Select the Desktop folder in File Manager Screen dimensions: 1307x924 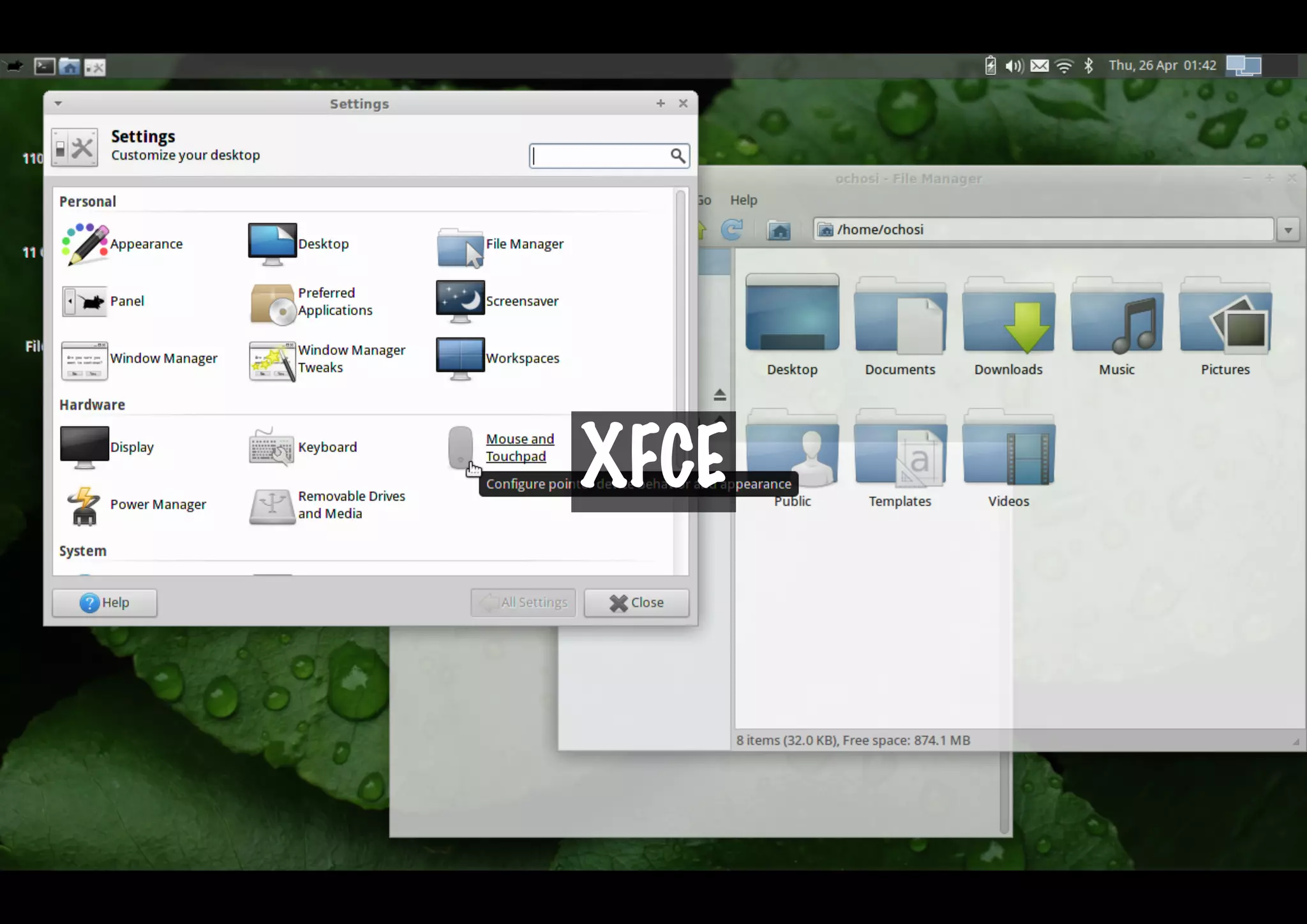792,325
